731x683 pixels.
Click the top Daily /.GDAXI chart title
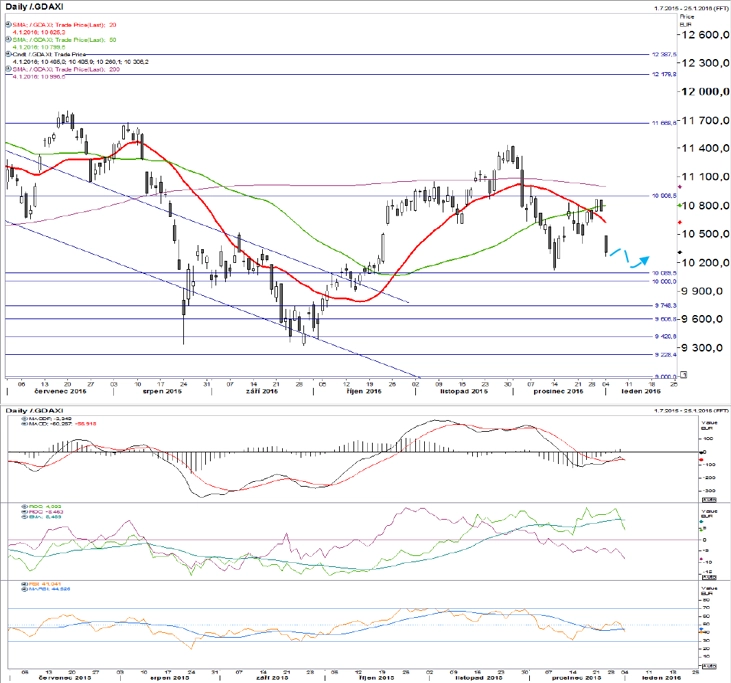[34, 7]
